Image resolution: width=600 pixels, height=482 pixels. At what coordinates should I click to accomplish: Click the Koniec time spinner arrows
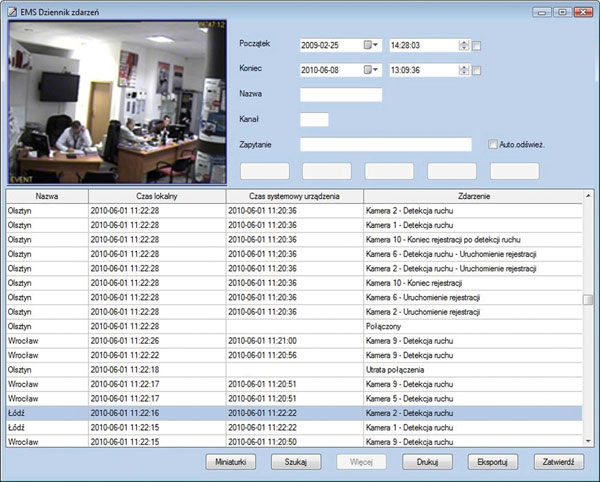tap(464, 70)
